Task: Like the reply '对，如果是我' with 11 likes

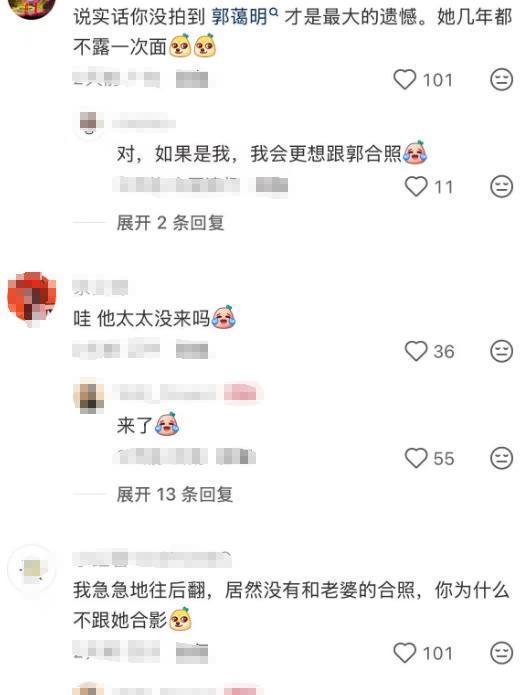Action: click(416, 187)
